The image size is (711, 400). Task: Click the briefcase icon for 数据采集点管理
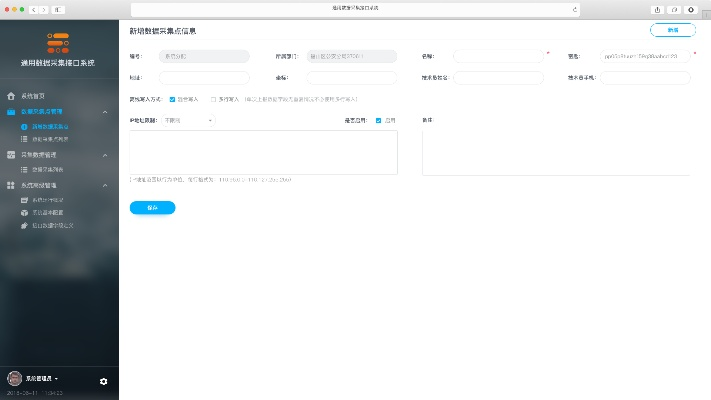(12, 112)
